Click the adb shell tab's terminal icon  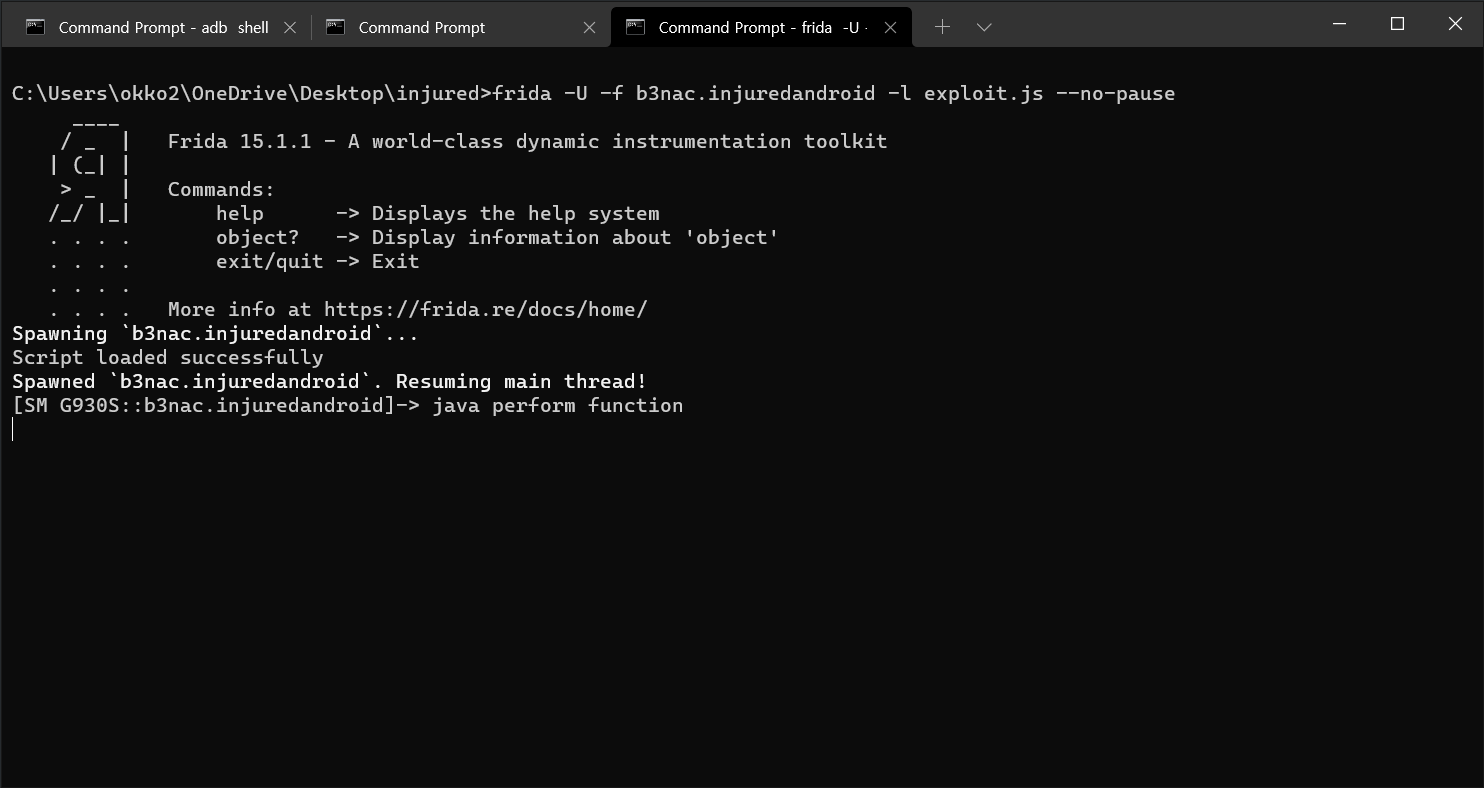coord(36,27)
